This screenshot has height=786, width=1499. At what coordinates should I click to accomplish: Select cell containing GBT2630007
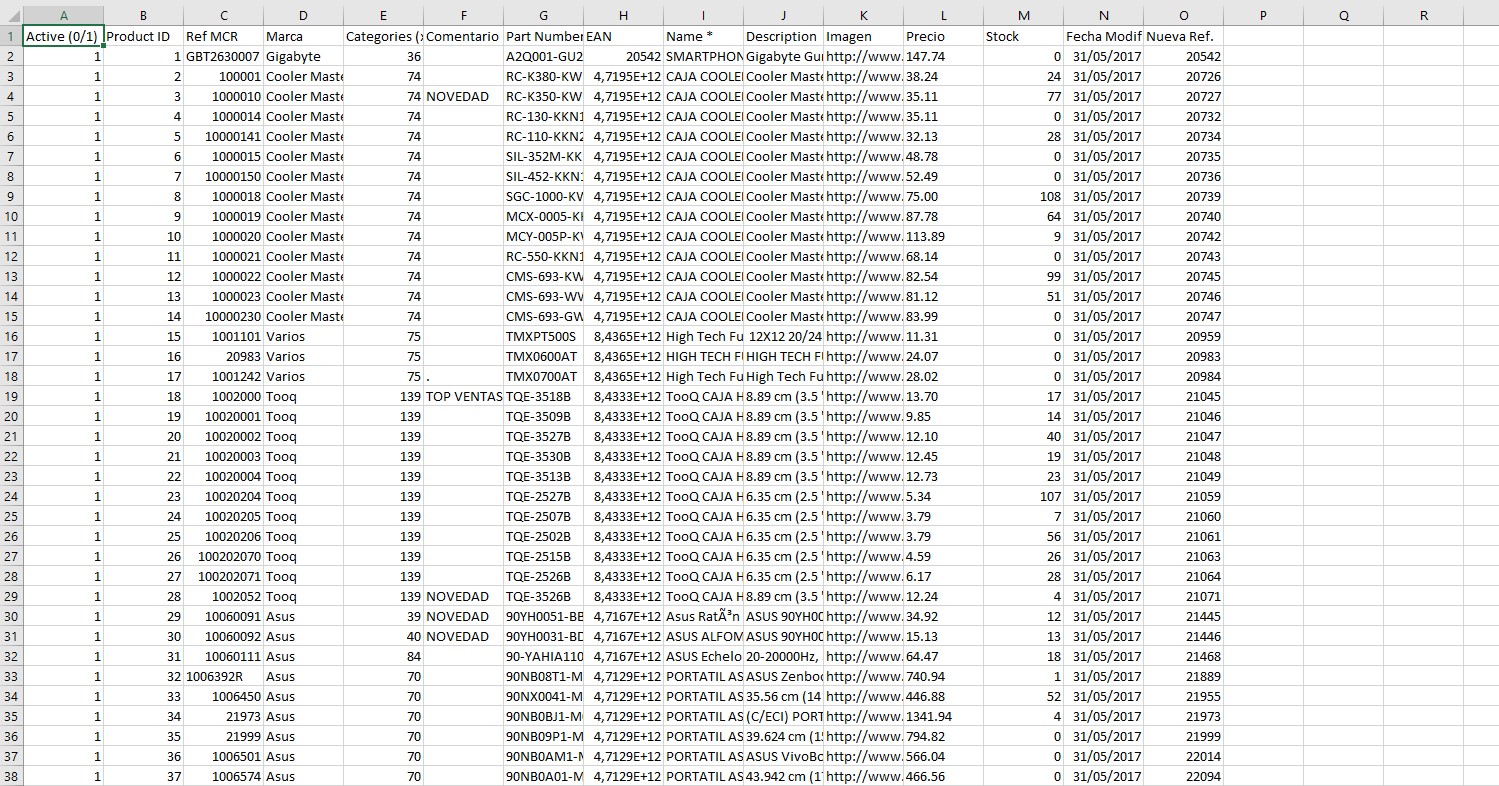(x=224, y=56)
